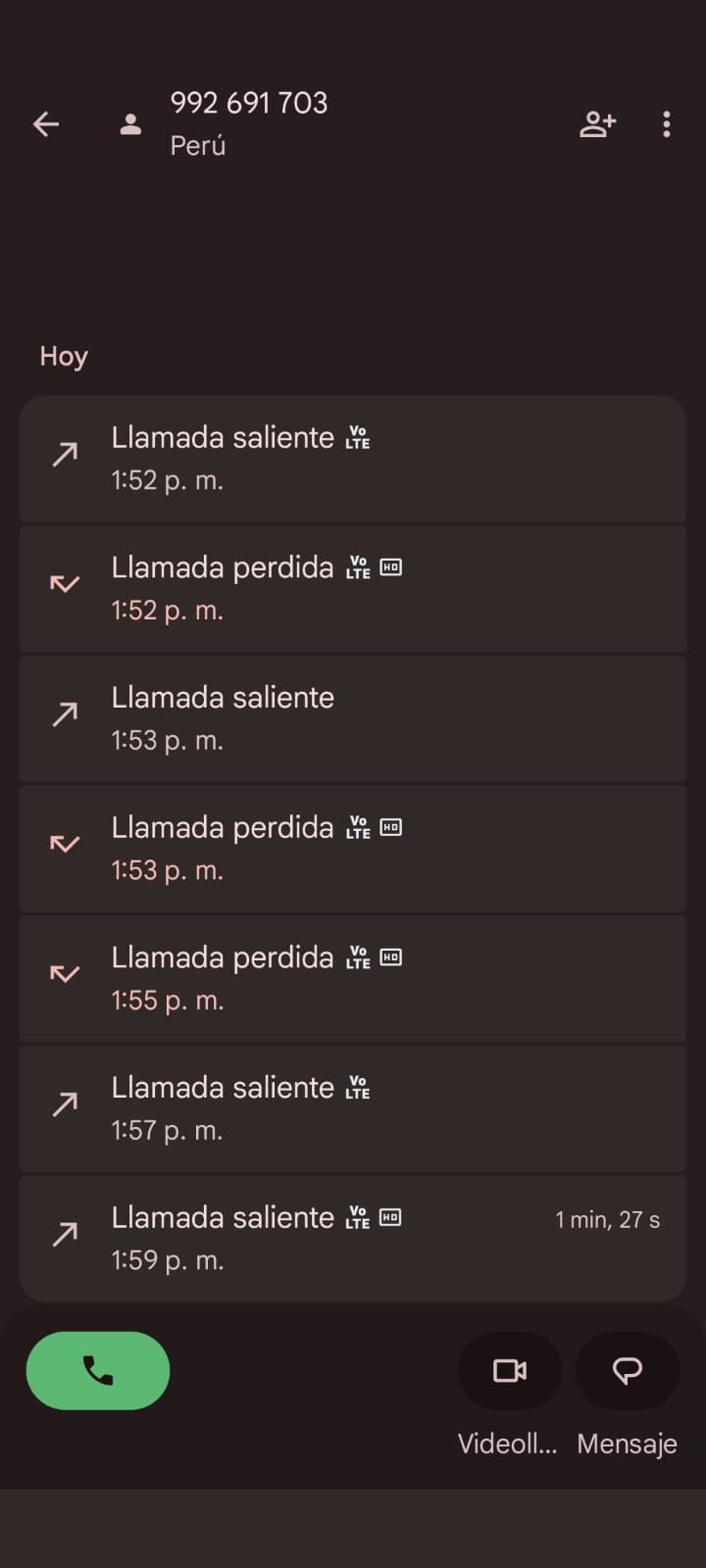The height and width of the screenshot is (1568, 706).
Task: Tap the back arrow icon
Action: click(46, 124)
